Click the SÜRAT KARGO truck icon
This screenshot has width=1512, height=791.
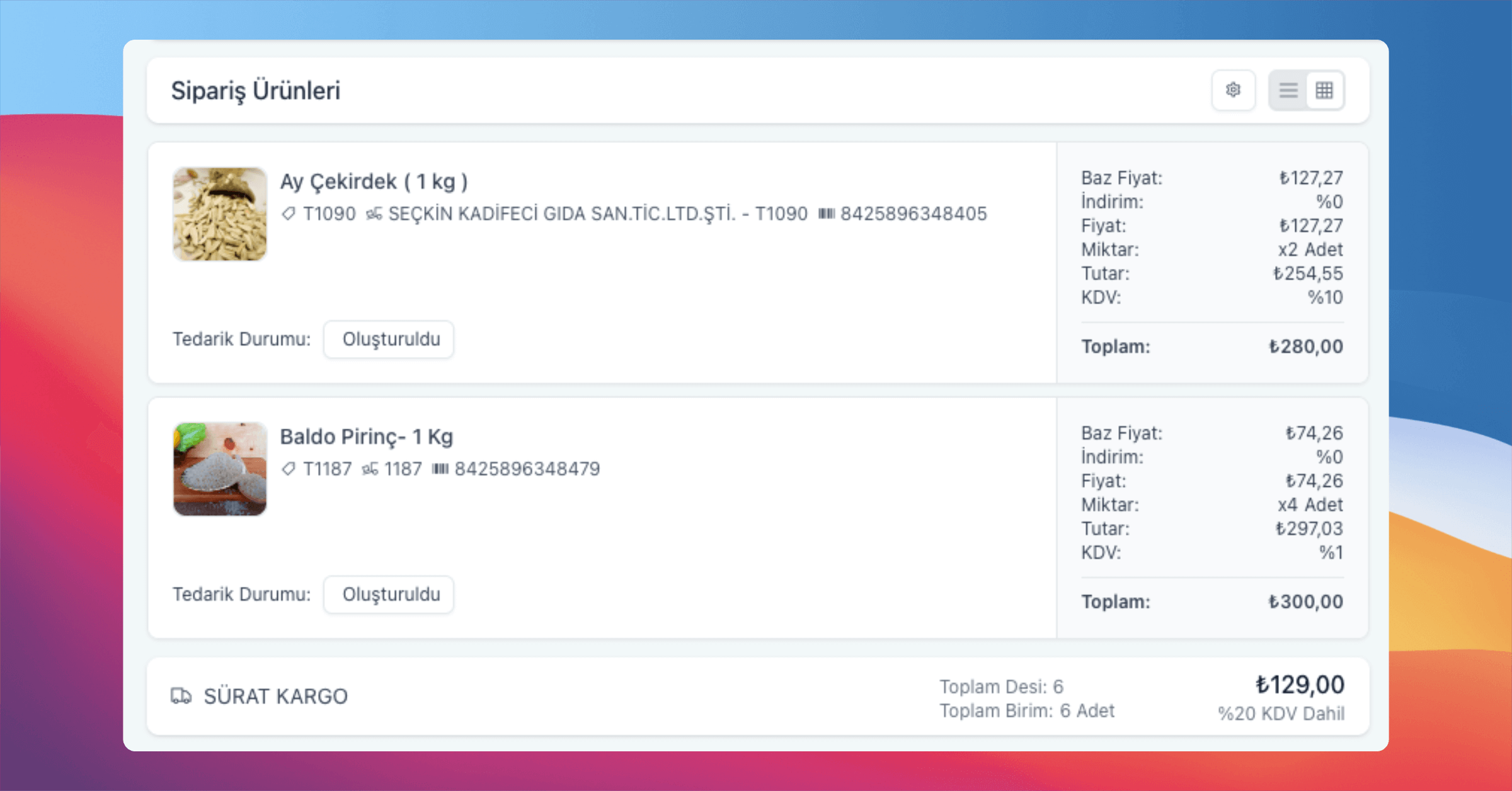181,696
